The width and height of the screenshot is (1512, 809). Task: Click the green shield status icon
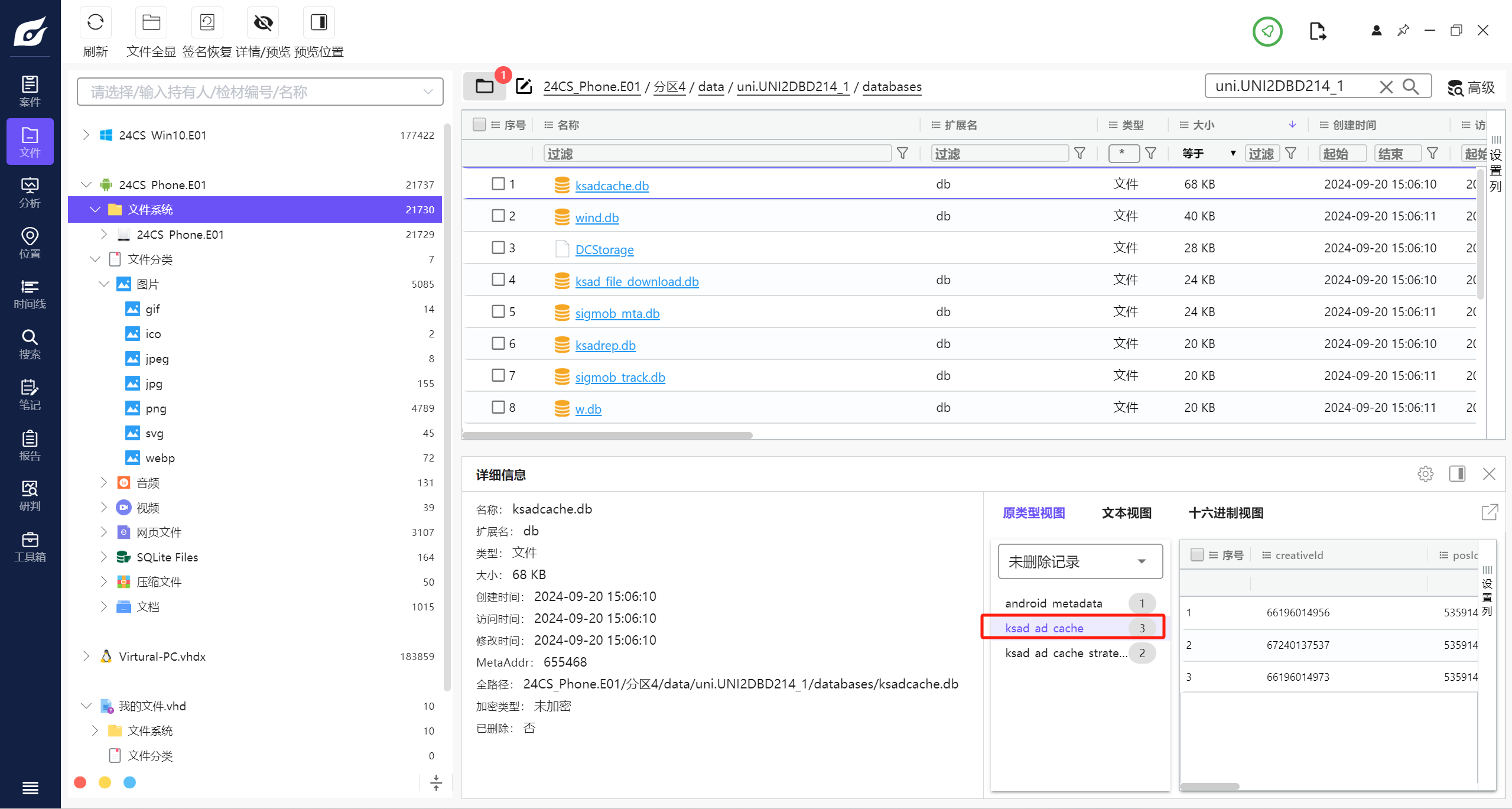[1267, 31]
